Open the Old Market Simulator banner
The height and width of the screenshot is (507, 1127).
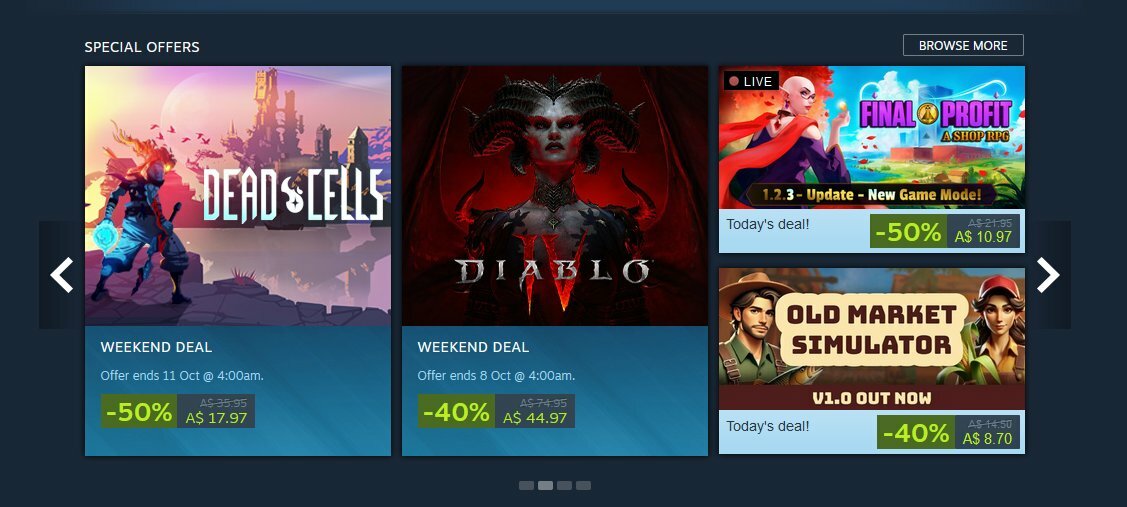(x=872, y=339)
